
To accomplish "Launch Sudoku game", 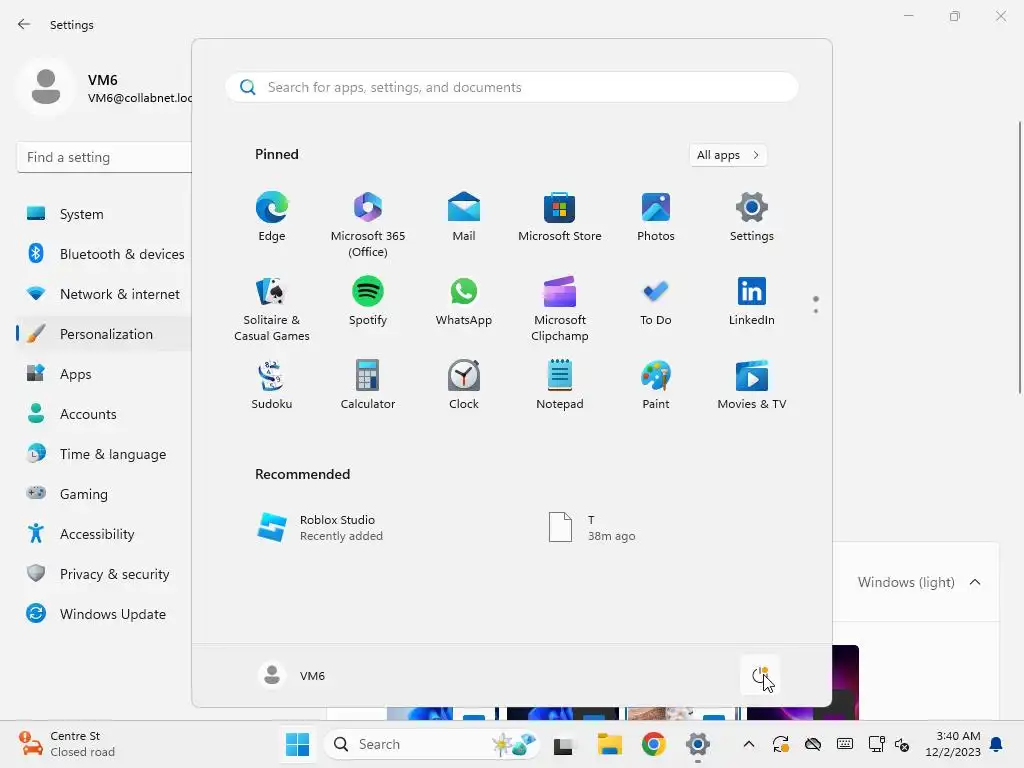I will coord(272,385).
